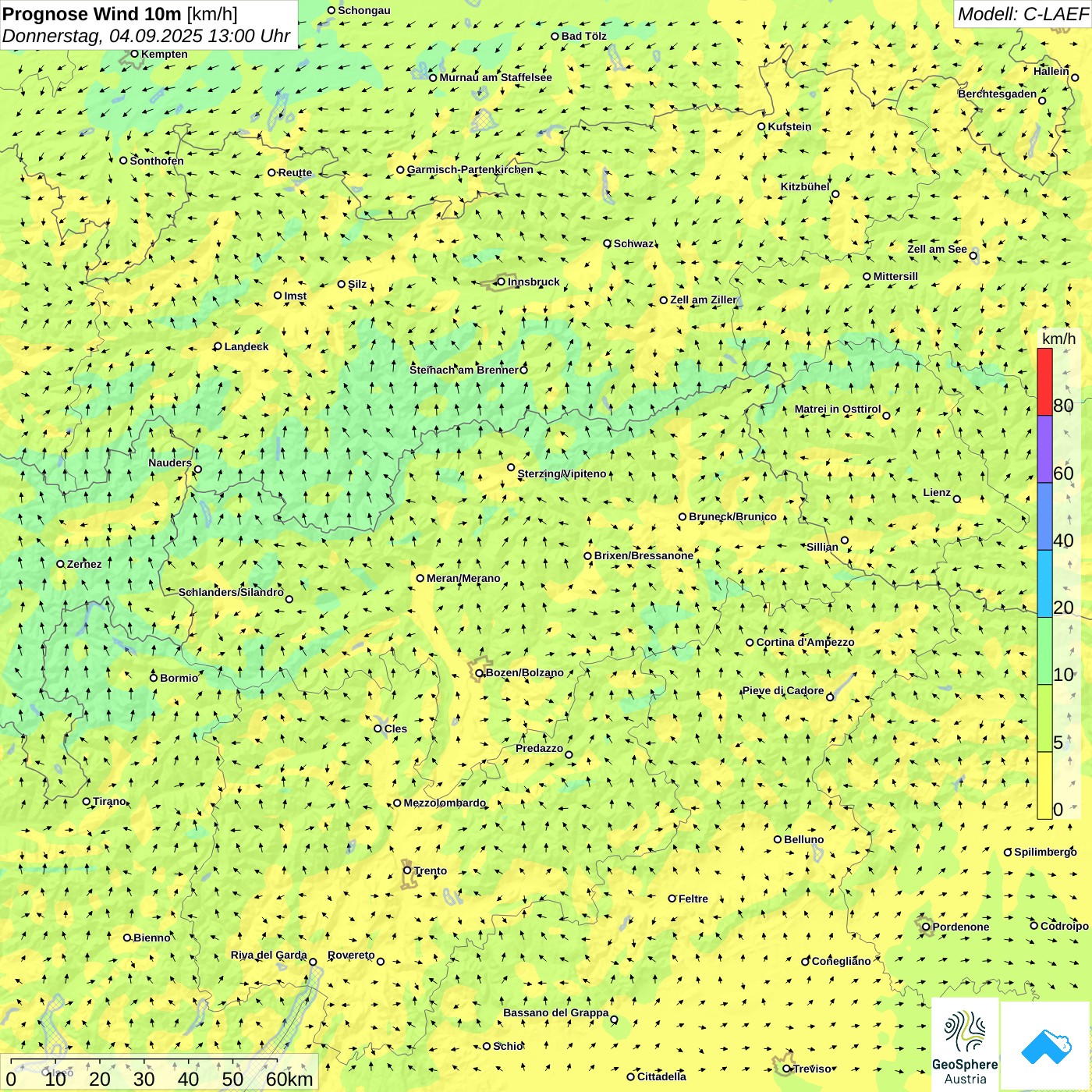Screen dimensions: 1092x1092
Task: Click the Sterzing/Vipiteno label
Action: pos(562,473)
